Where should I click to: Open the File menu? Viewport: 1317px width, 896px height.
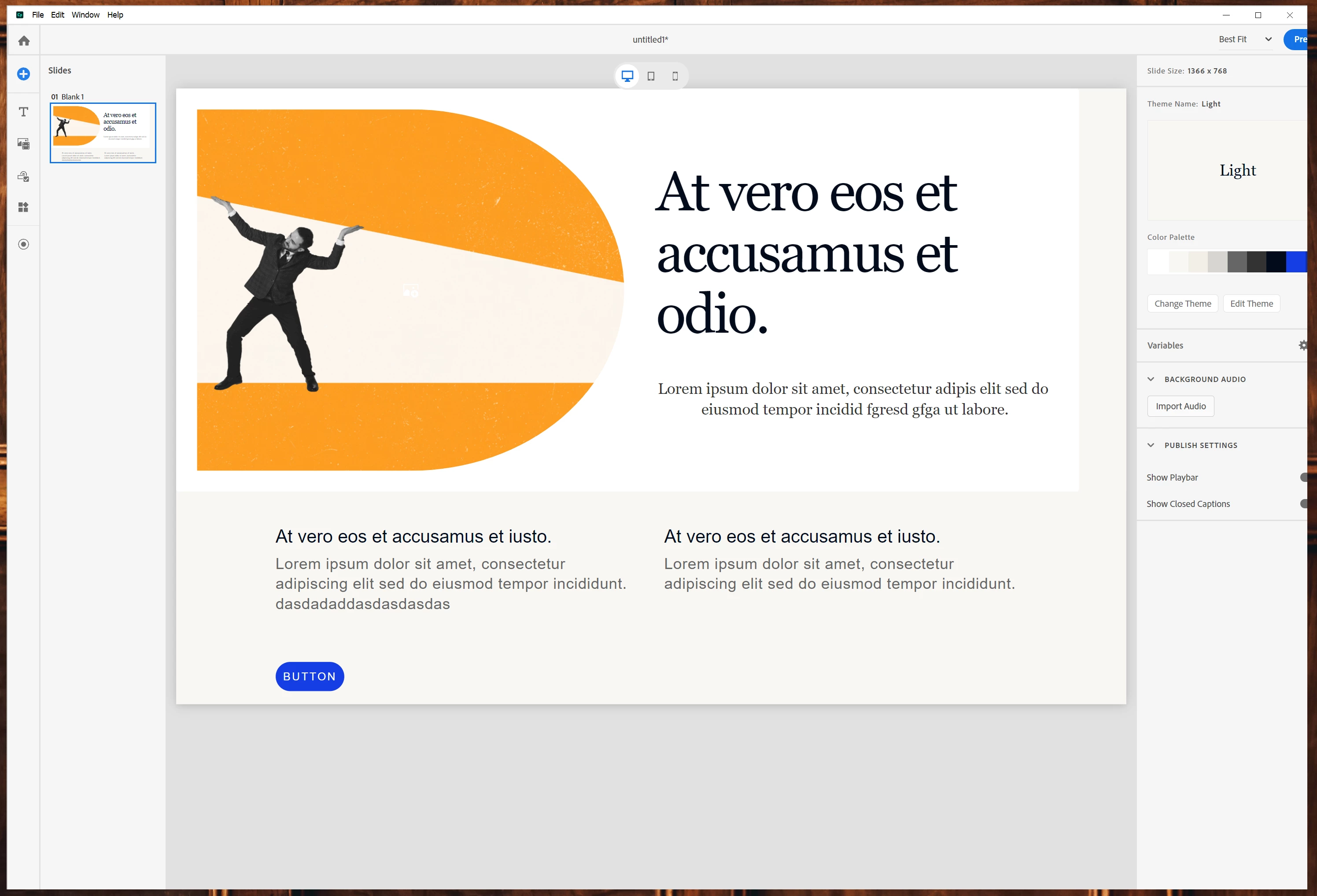38,15
